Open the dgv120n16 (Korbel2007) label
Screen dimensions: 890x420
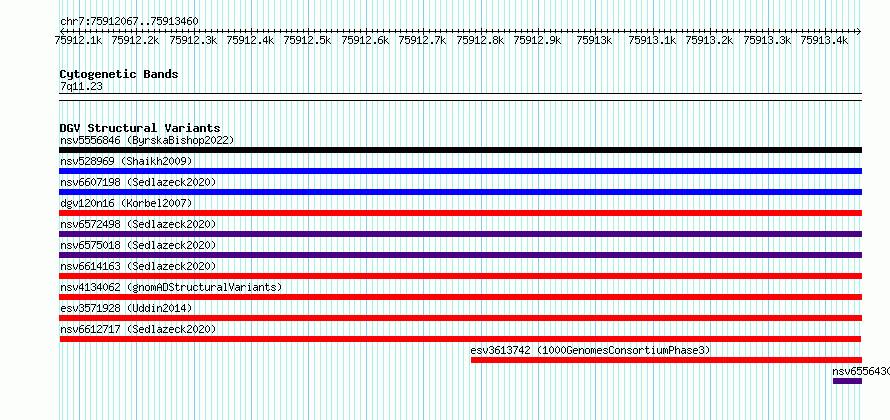126,203
